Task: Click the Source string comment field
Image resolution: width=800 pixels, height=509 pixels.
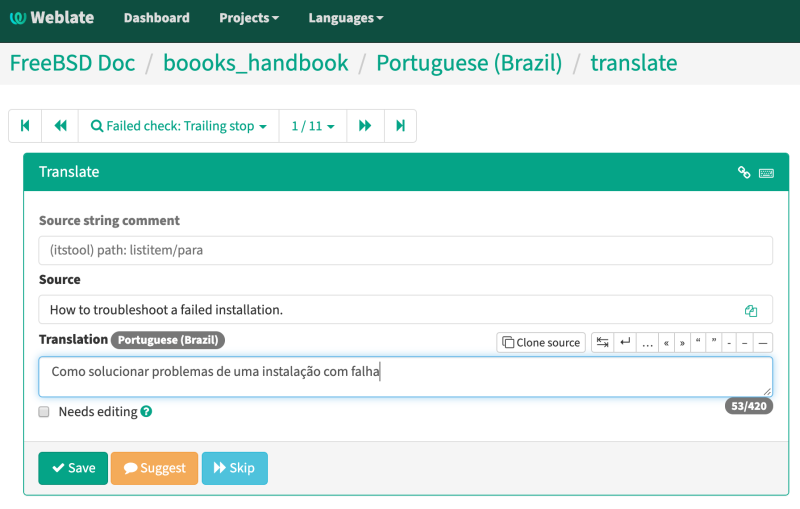Action: (406, 250)
